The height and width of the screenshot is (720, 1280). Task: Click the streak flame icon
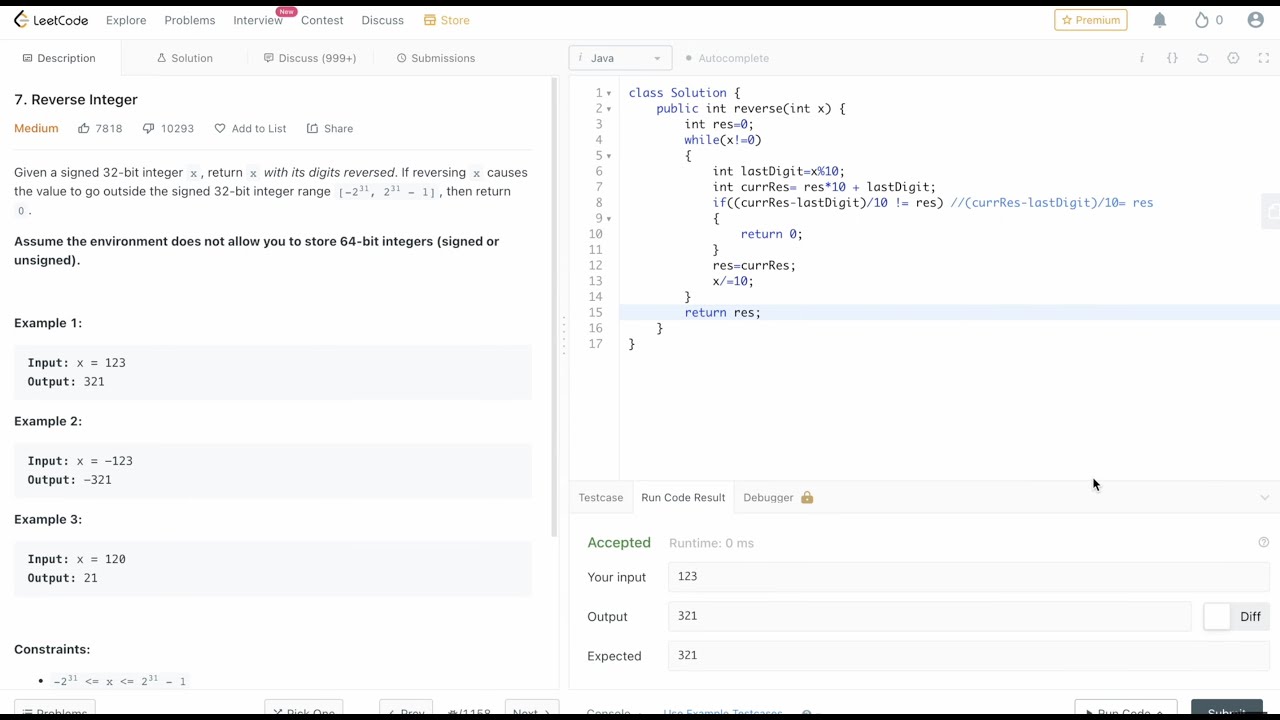(1203, 20)
